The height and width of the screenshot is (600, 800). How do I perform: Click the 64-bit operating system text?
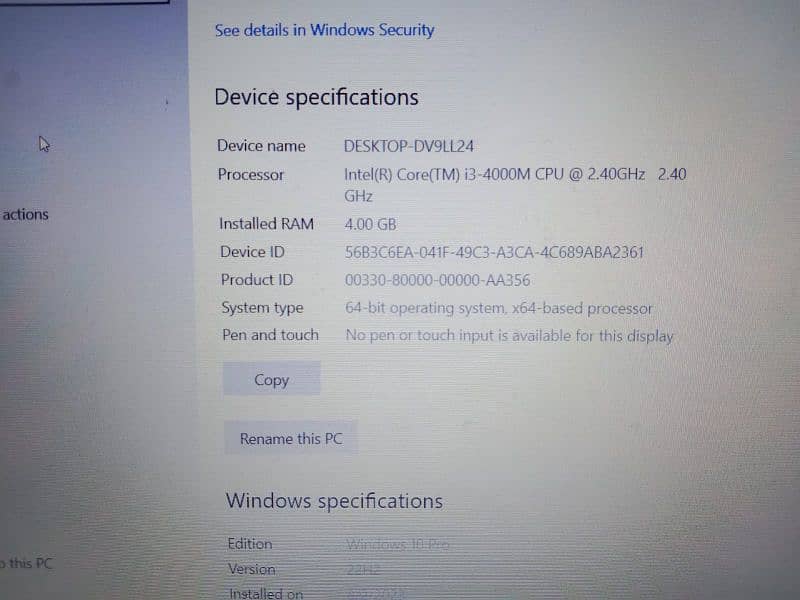tap(498, 308)
